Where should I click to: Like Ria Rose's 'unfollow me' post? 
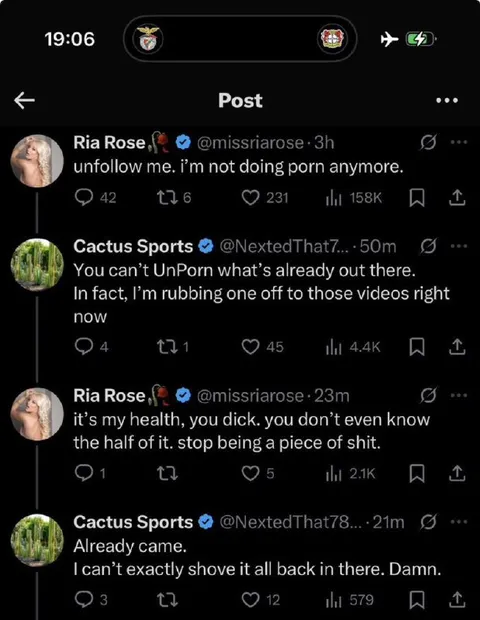(250, 198)
